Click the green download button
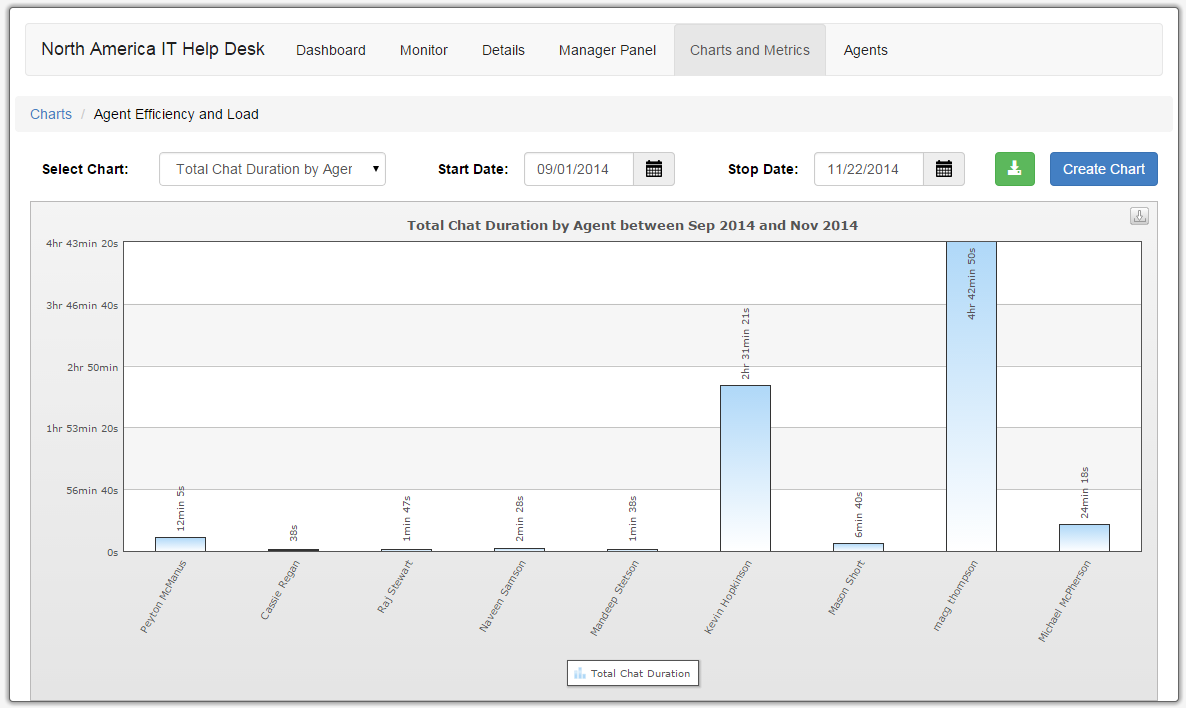This screenshot has width=1186, height=708. click(x=1014, y=169)
